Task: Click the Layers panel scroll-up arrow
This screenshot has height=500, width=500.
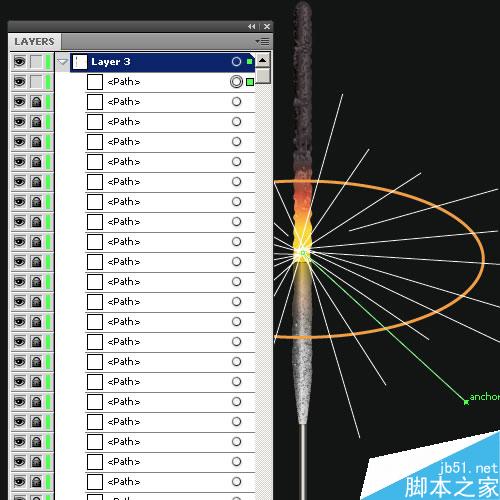Action: [x=263, y=60]
